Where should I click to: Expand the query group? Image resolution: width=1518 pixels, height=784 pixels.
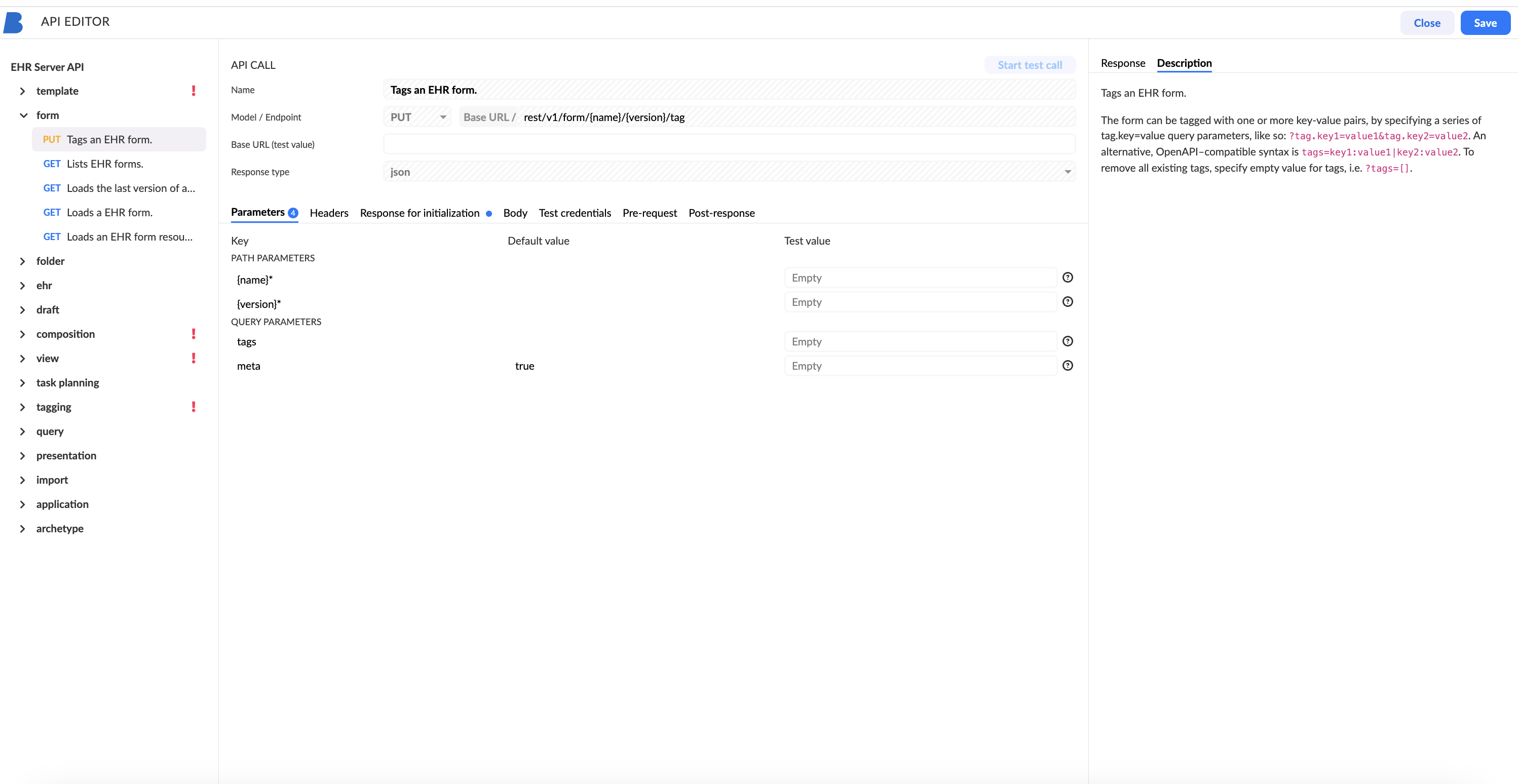tap(22, 431)
